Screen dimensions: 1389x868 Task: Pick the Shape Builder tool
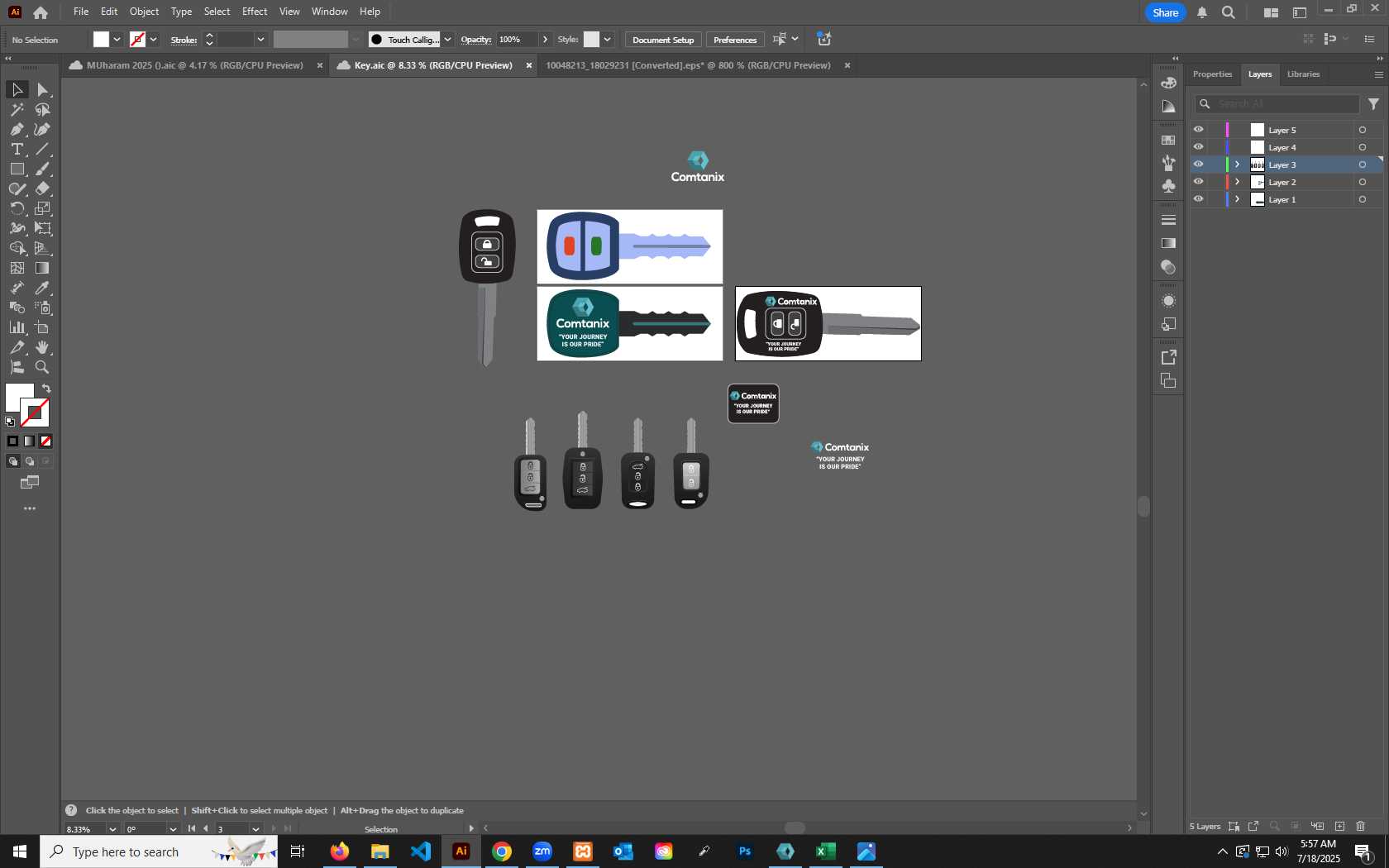tap(17, 248)
